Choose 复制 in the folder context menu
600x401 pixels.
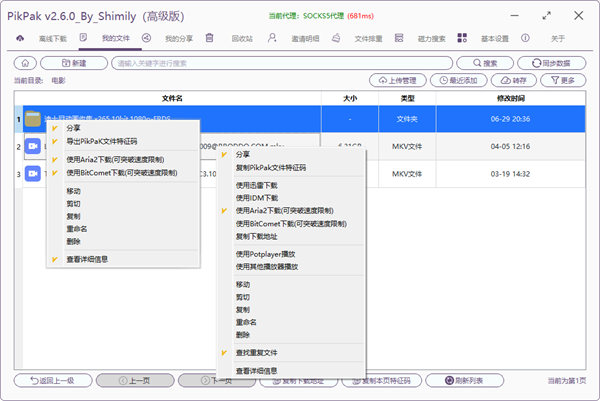point(123,216)
